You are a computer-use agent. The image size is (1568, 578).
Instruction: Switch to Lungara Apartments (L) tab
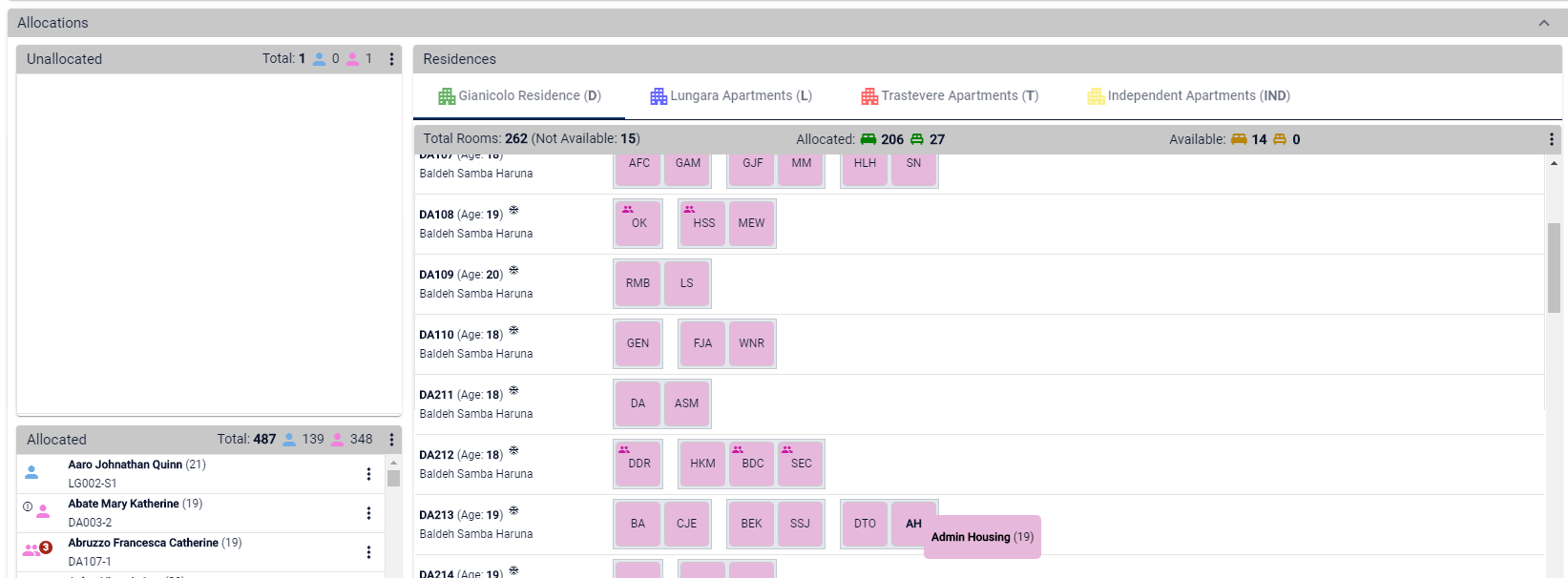pos(731,96)
